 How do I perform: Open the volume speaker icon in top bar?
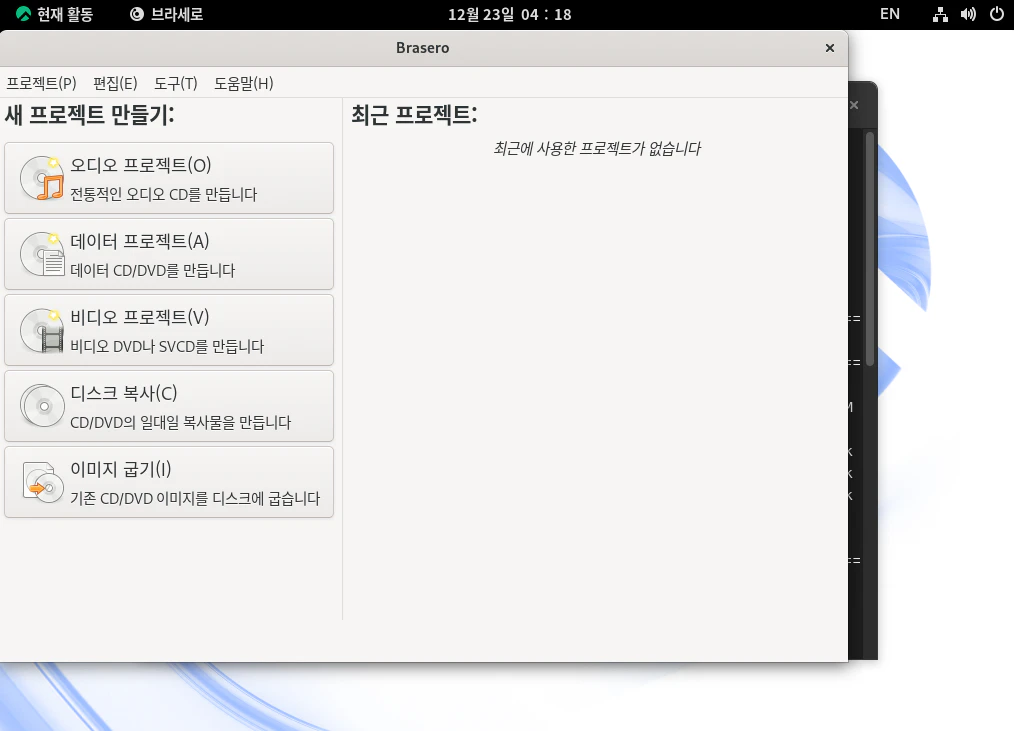968,14
